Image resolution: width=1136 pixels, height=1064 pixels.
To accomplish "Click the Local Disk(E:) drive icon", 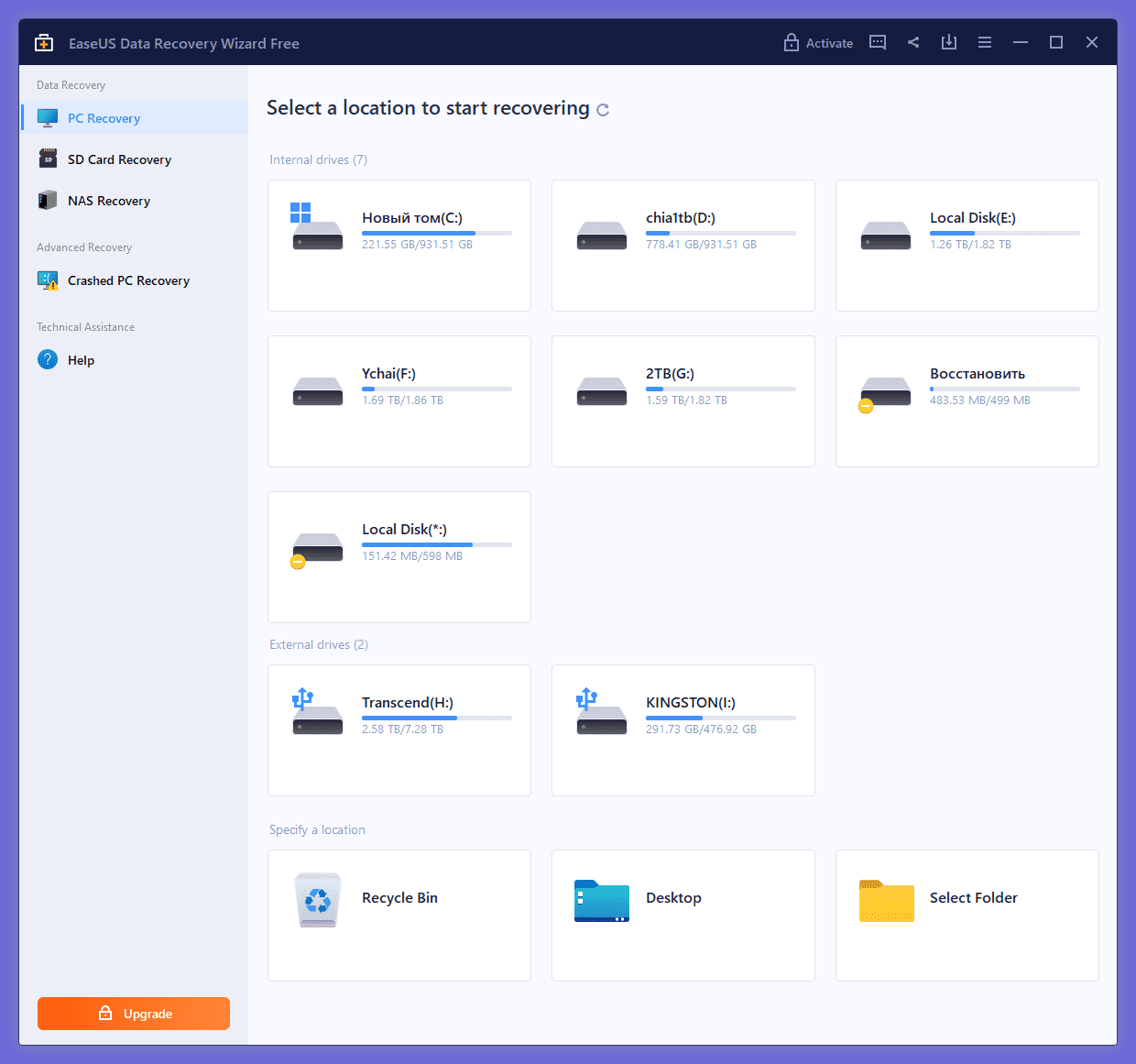I will 886,236.
